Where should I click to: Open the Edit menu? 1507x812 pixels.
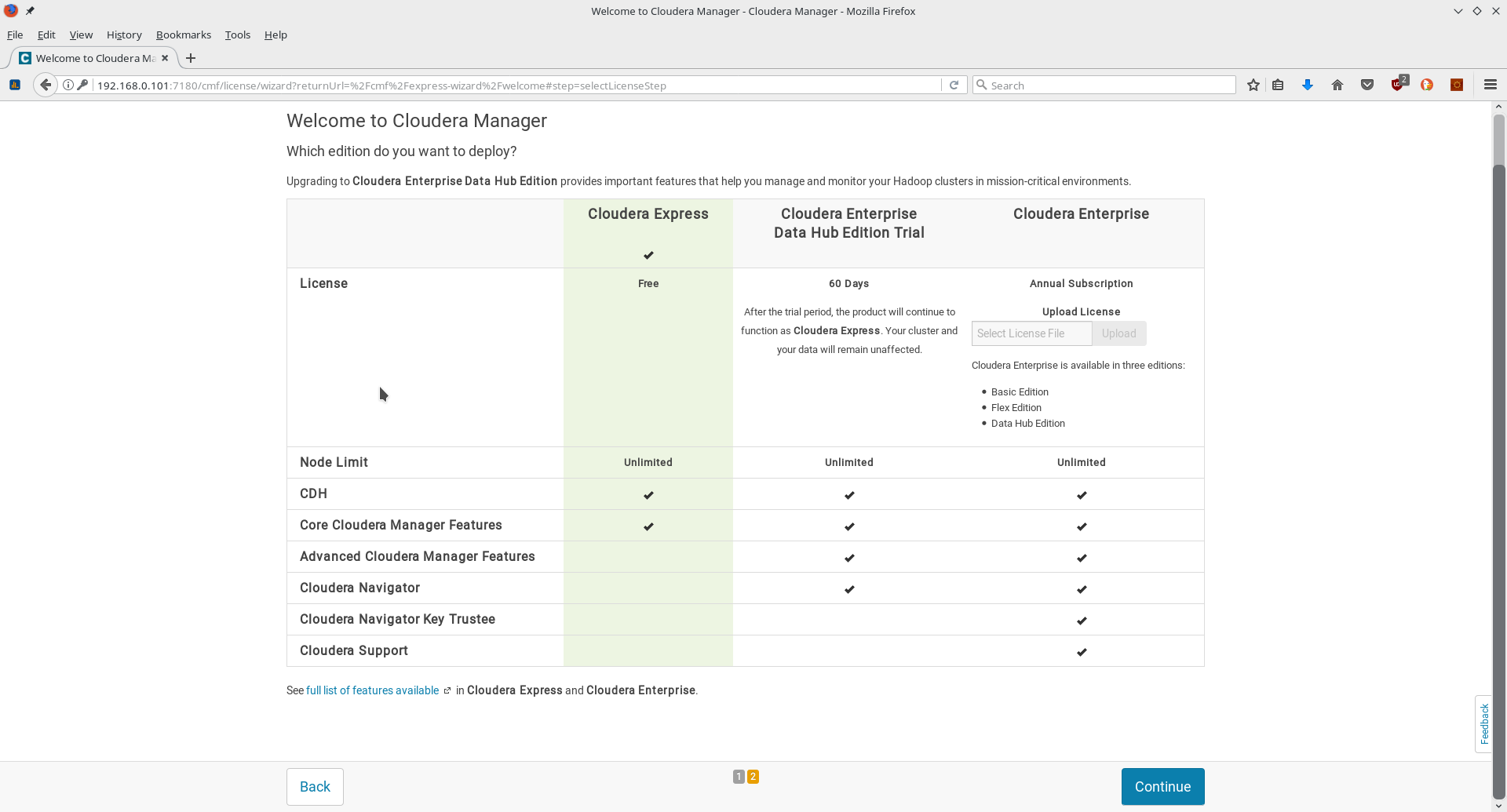point(46,35)
